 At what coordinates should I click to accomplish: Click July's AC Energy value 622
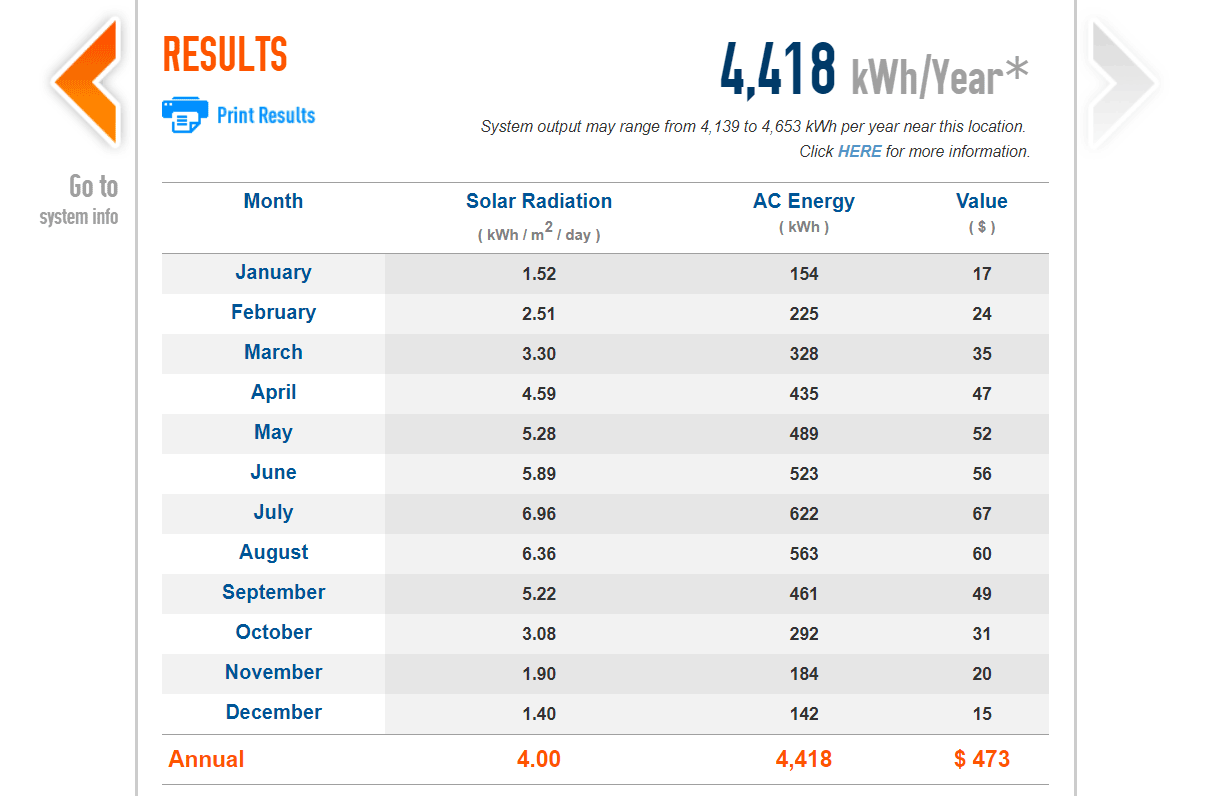(803, 514)
